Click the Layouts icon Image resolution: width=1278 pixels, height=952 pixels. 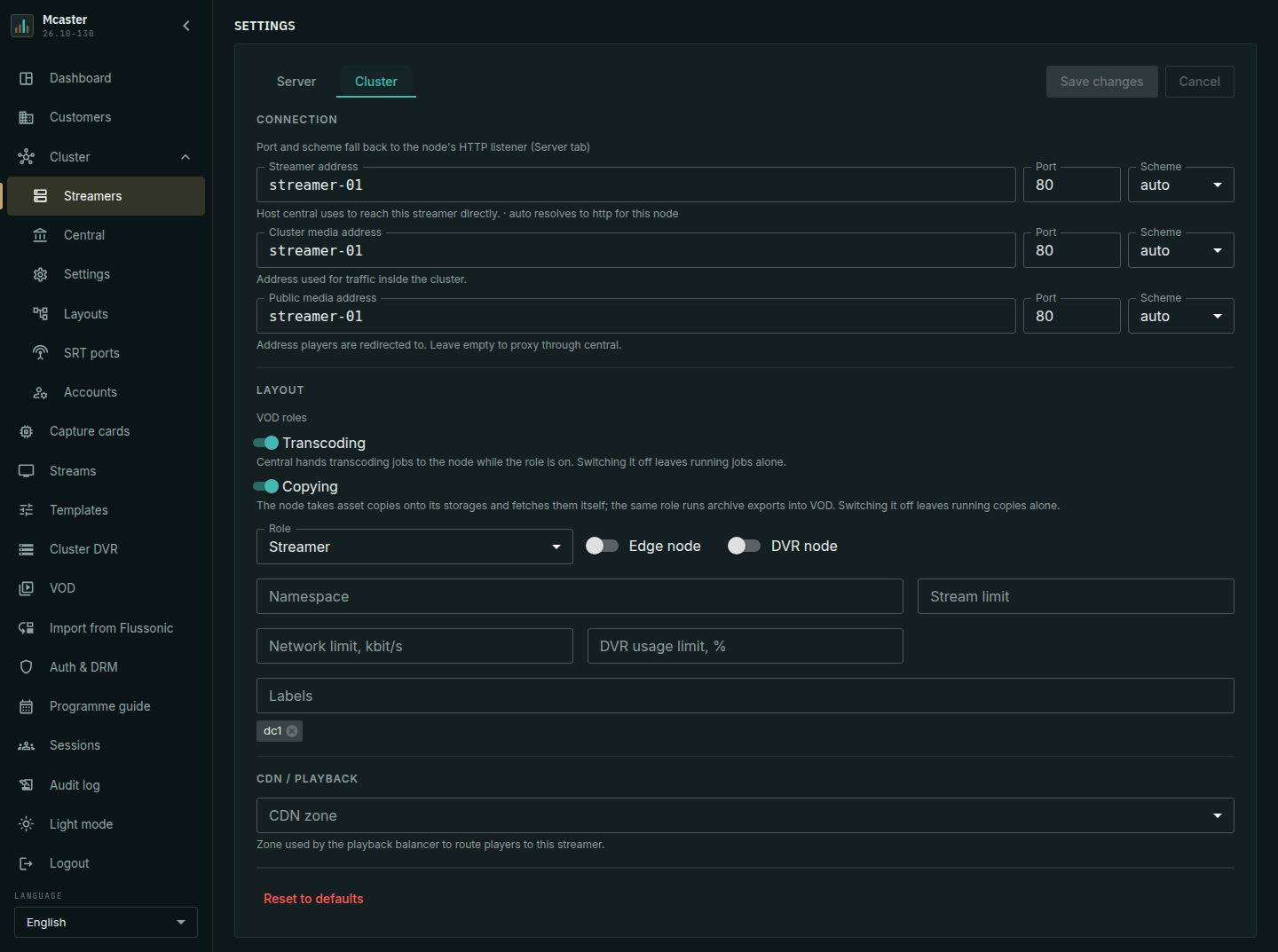point(41,314)
